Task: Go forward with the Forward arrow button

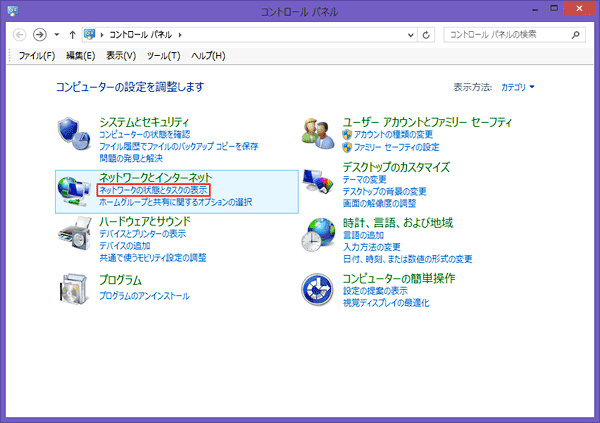Action: (x=40, y=35)
